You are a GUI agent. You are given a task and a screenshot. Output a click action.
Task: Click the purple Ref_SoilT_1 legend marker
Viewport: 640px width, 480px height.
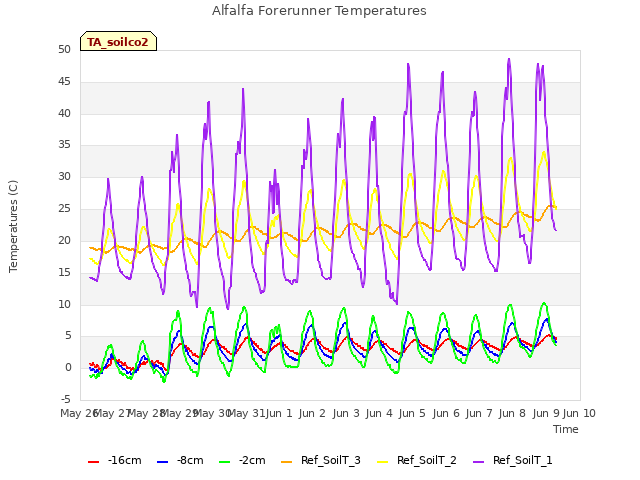tap(478, 462)
